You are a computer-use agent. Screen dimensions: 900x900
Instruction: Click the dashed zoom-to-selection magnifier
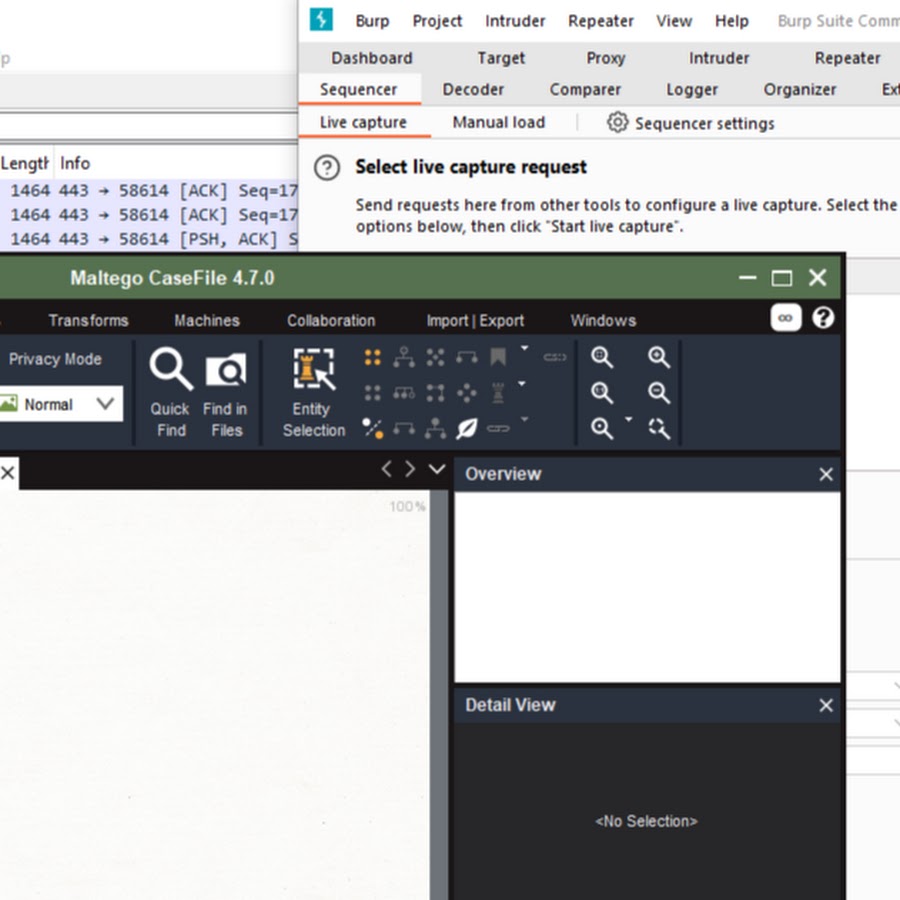tap(658, 428)
